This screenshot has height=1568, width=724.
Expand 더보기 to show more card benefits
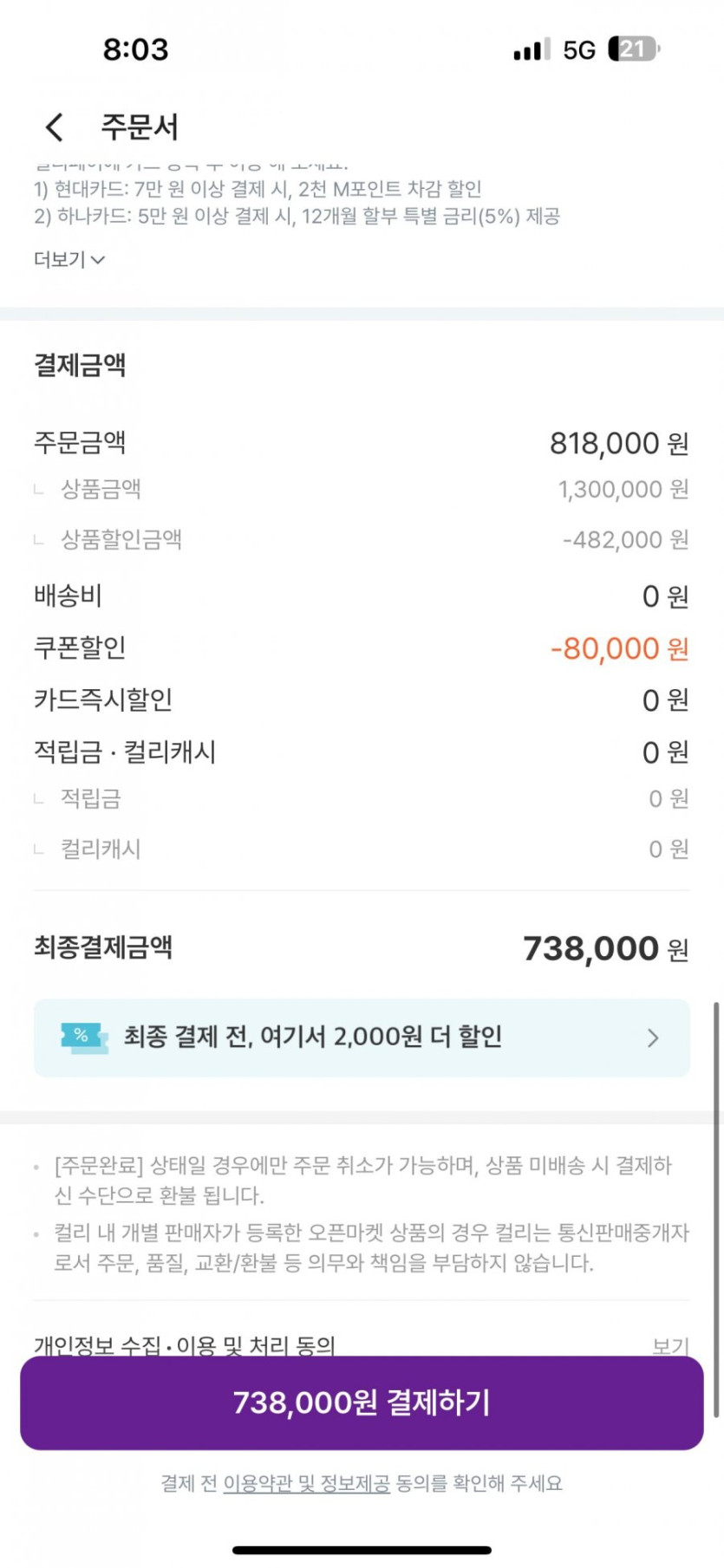pyautogui.click(x=68, y=259)
